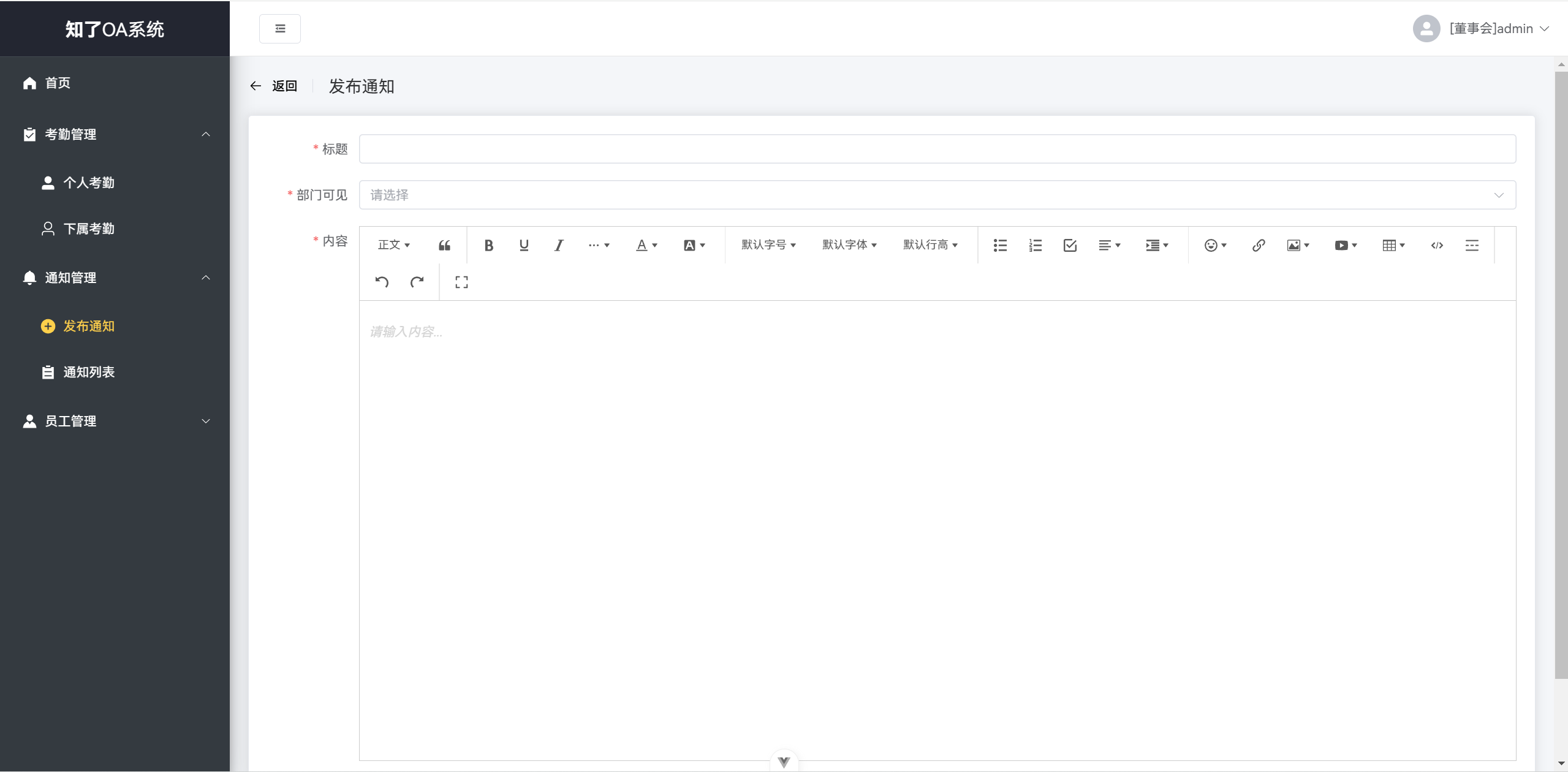Apply underline formatting
The height and width of the screenshot is (772, 1568).
click(524, 245)
